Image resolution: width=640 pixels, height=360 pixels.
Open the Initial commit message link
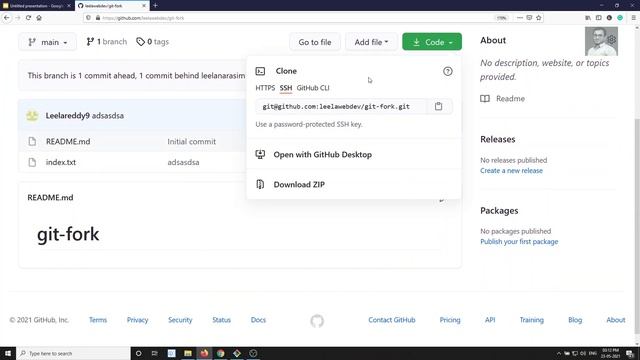point(191,142)
